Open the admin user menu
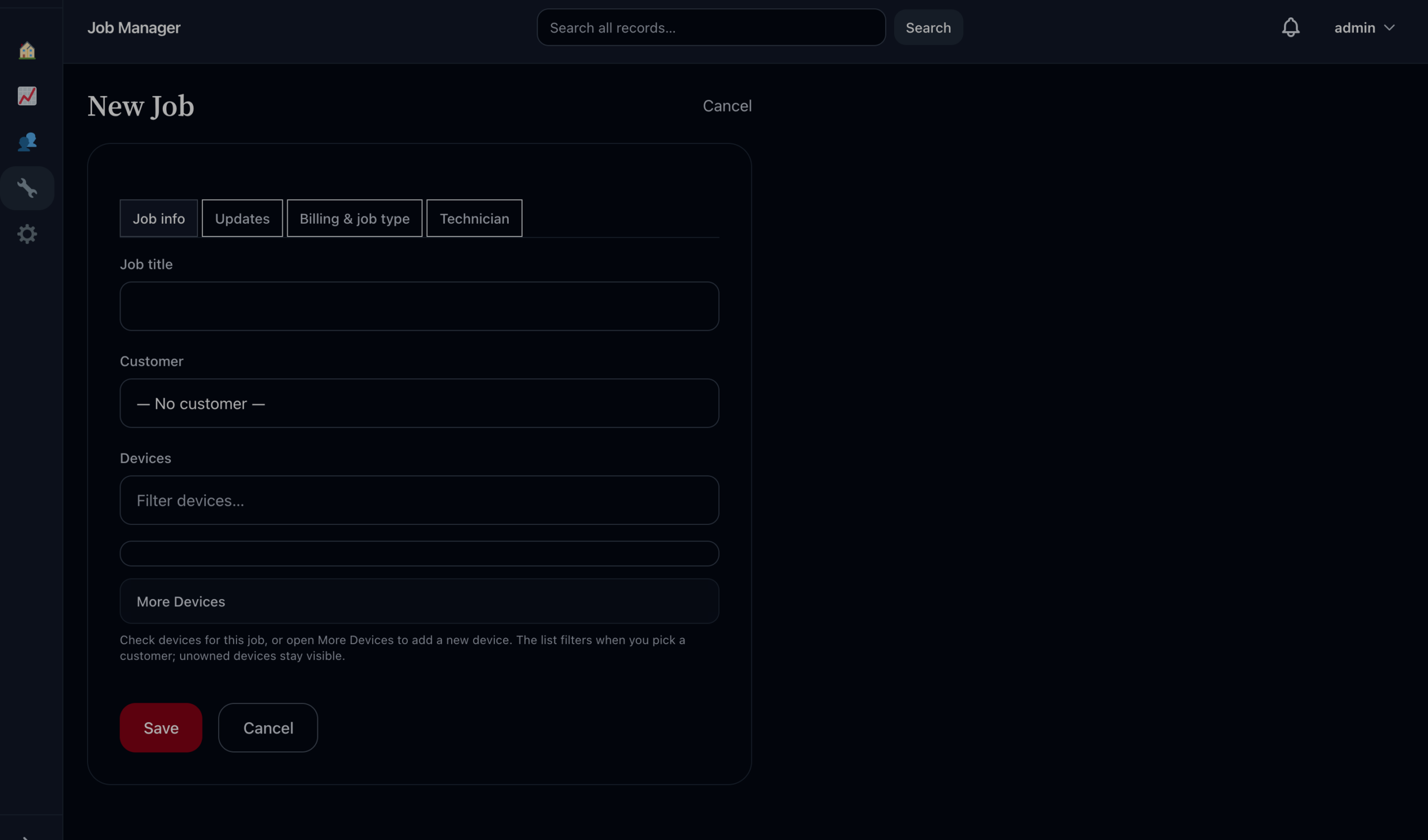 (1364, 28)
